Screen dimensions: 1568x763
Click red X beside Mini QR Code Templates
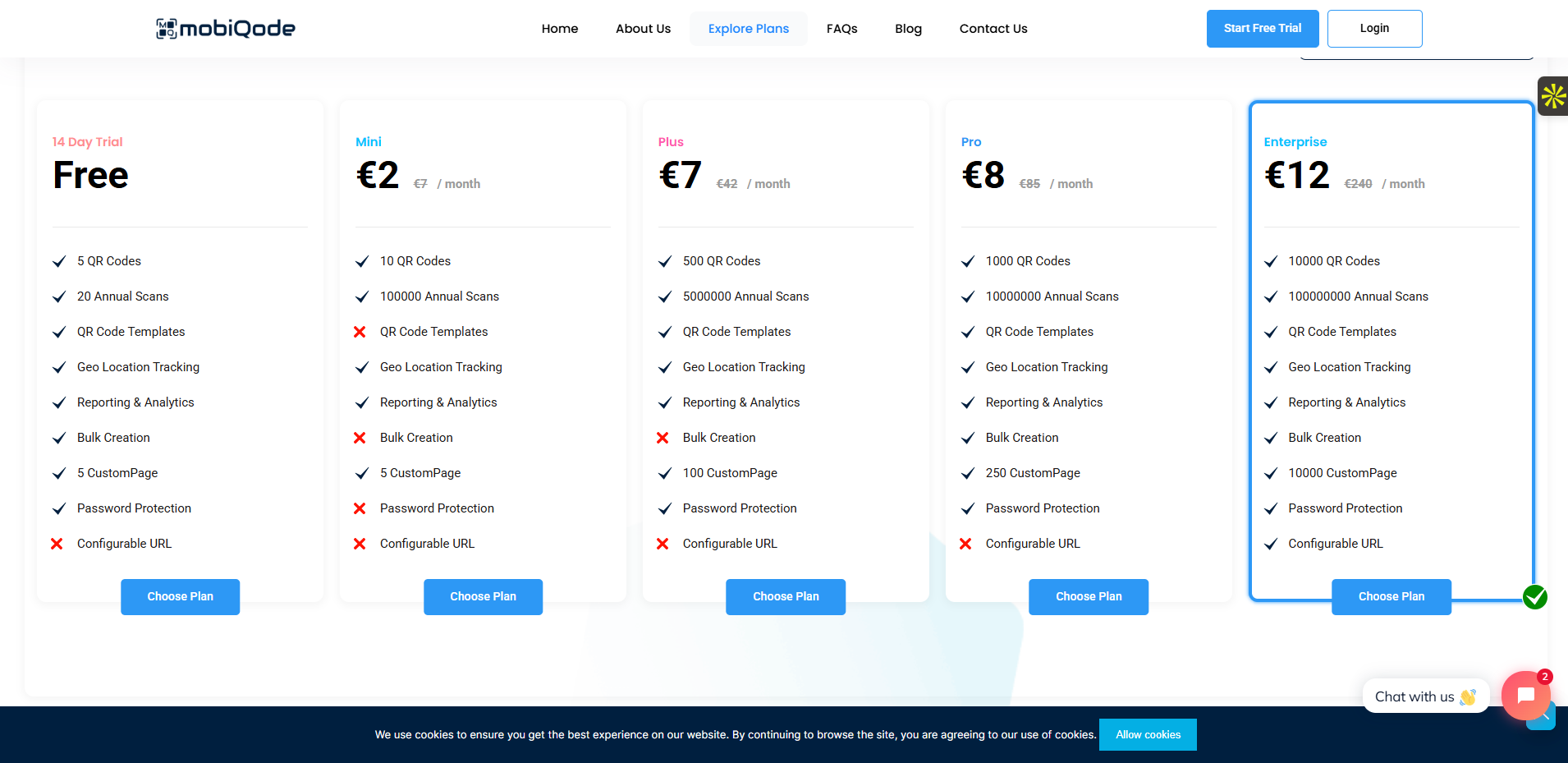[360, 332]
